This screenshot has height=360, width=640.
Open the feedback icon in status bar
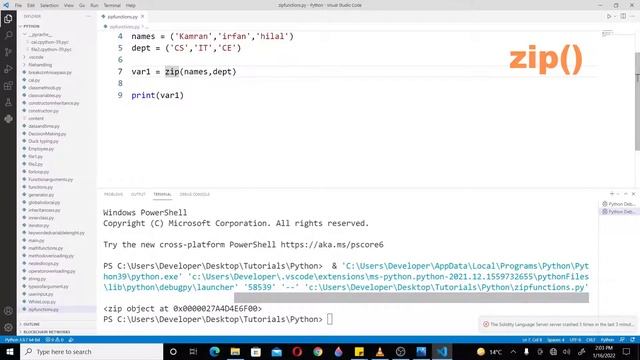[622, 340]
